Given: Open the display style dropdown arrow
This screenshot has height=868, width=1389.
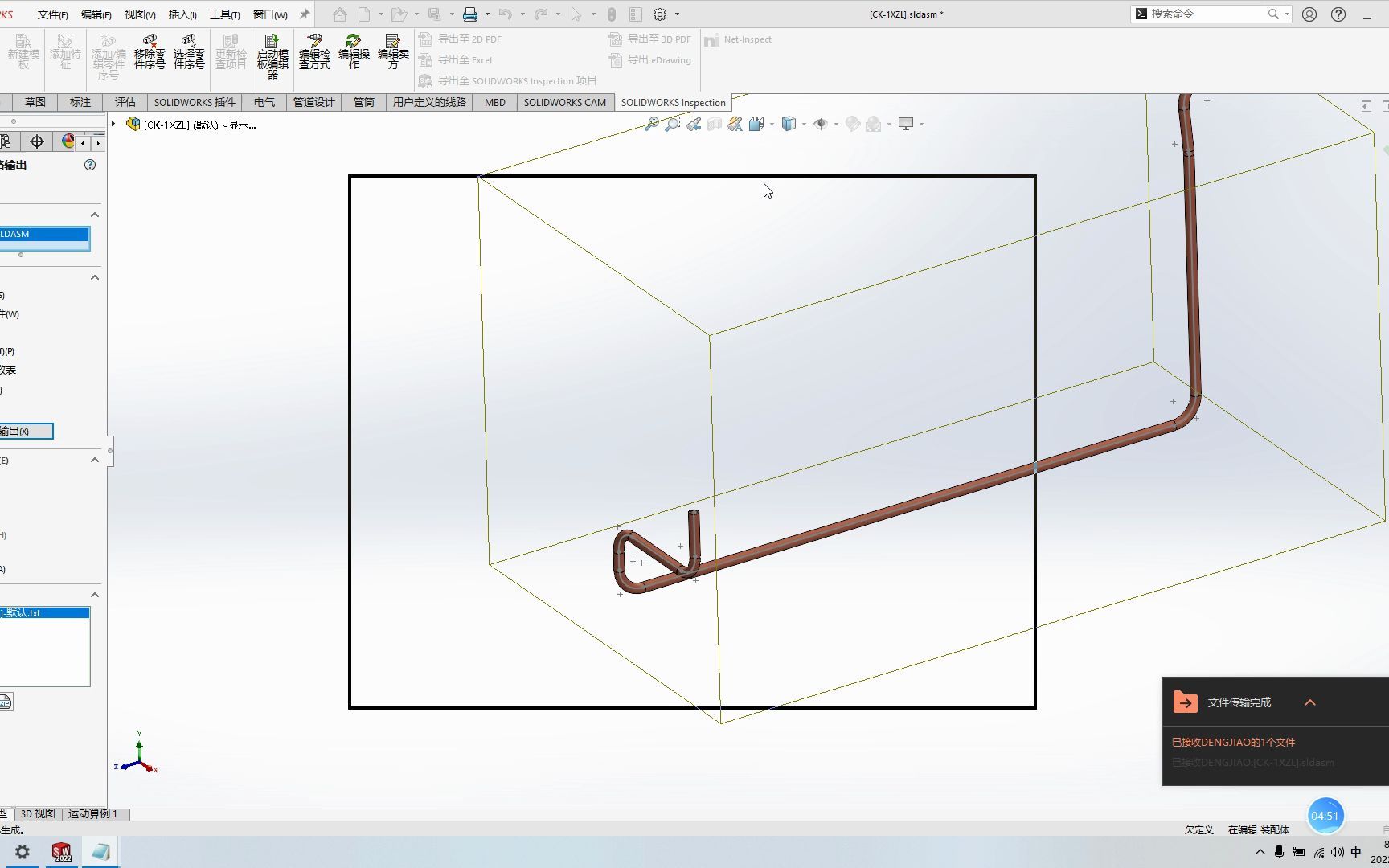Looking at the screenshot, I should tap(803, 123).
